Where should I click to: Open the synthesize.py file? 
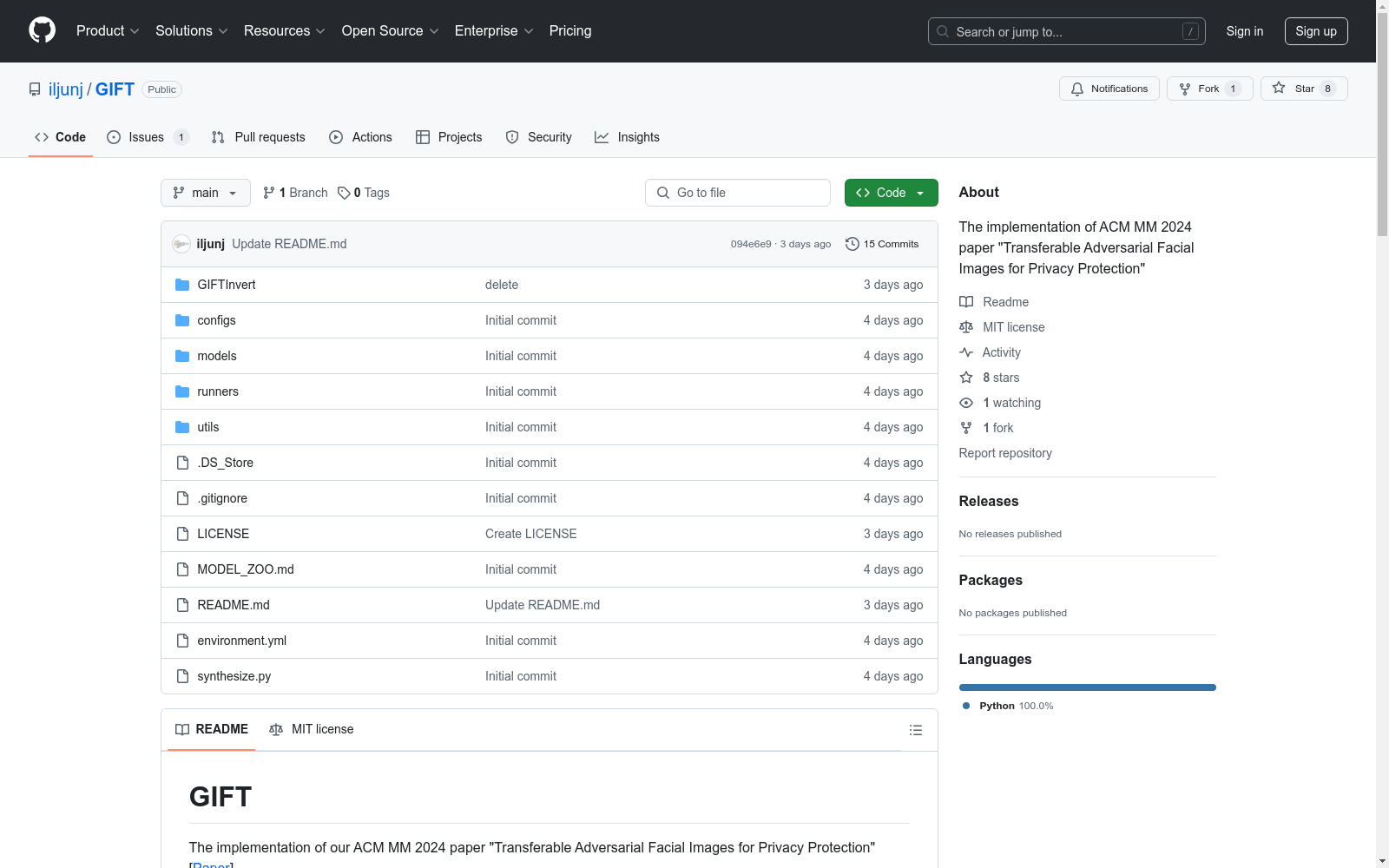pos(234,676)
